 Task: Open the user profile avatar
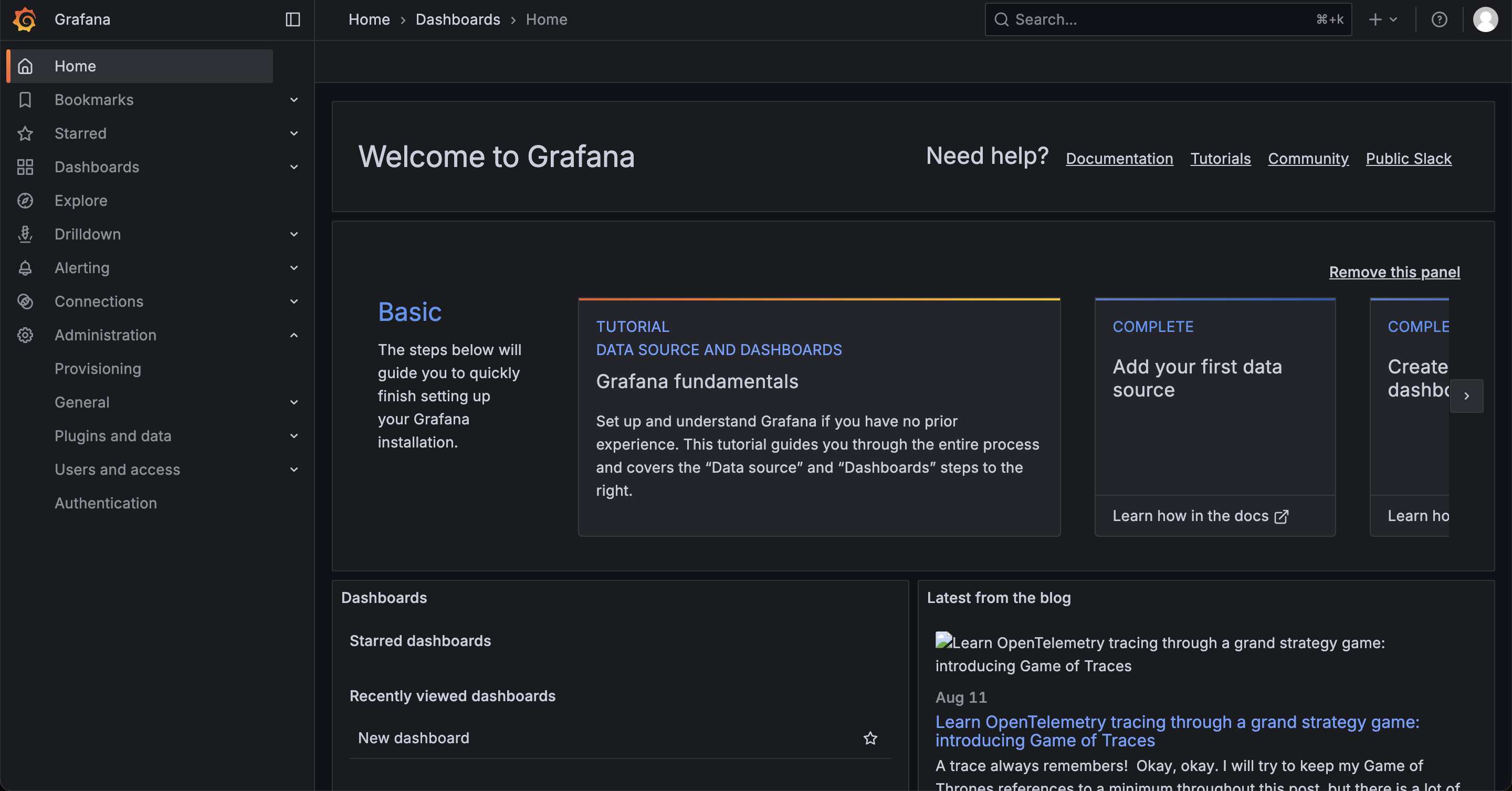point(1486,19)
